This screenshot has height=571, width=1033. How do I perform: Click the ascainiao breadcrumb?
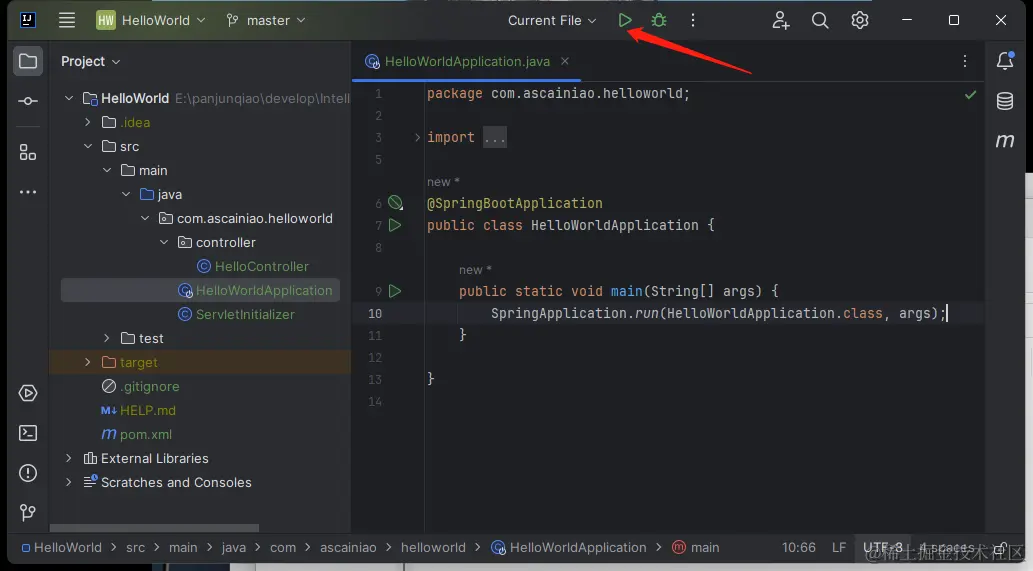click(x=348, y=547)
